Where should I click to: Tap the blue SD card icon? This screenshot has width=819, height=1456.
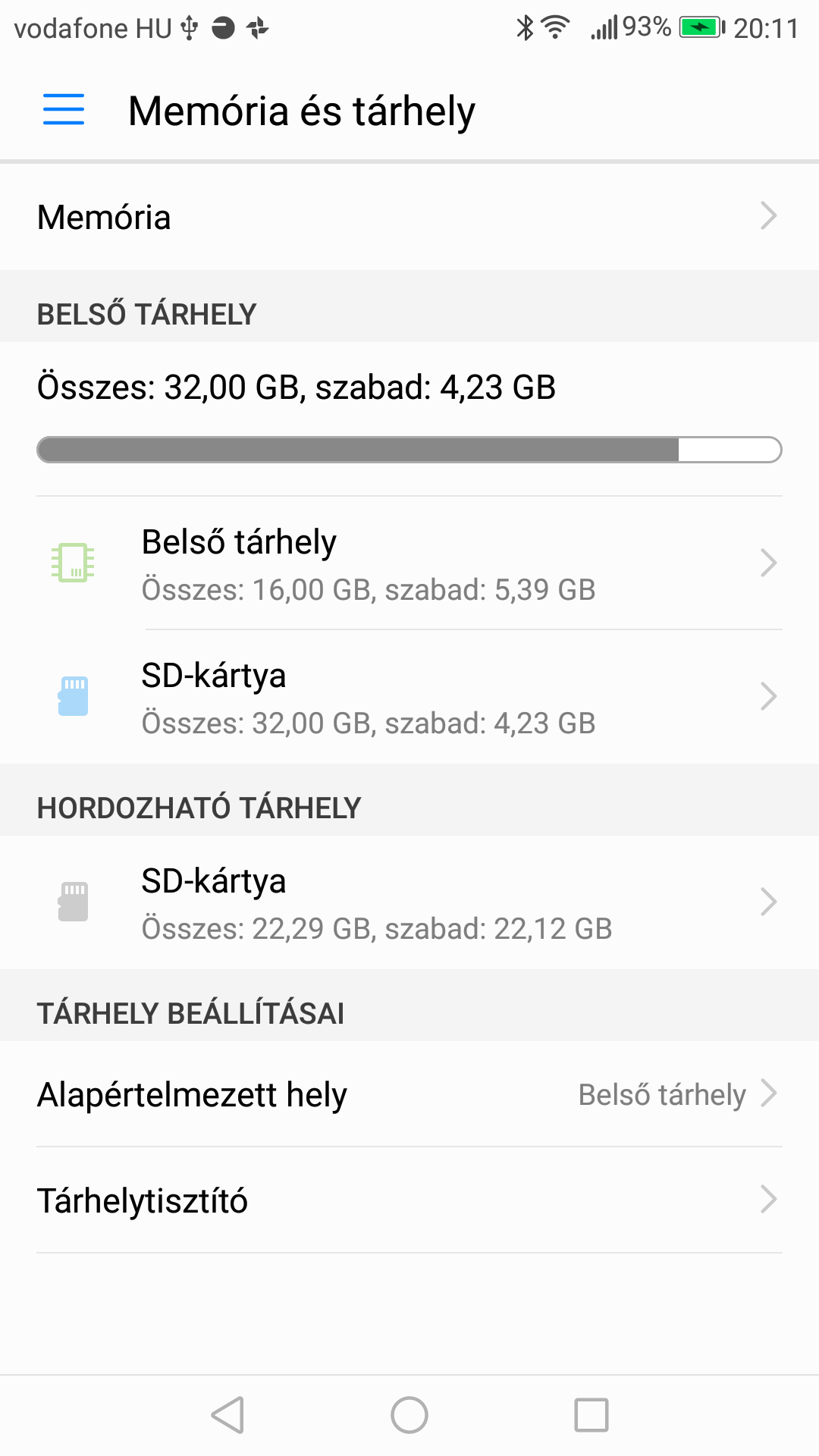[73, 696]
